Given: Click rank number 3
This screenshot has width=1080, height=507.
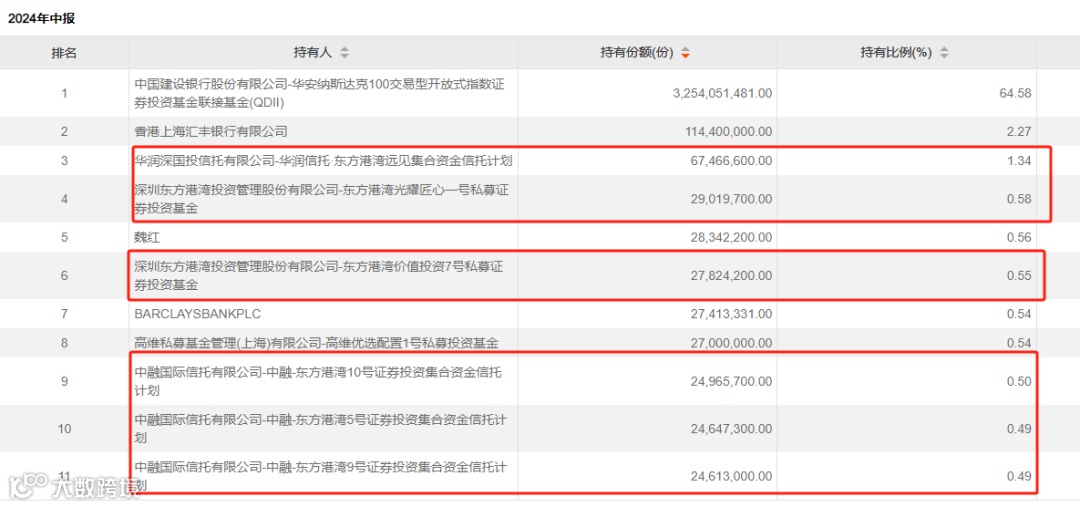Looking at the screenshot, I should [x=64, y=161].
